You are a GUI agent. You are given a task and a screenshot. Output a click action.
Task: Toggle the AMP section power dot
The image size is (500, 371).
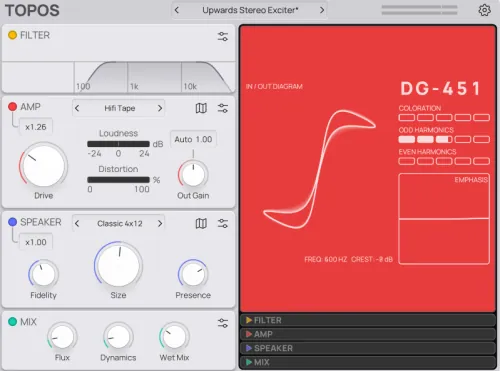pos(12,107)
